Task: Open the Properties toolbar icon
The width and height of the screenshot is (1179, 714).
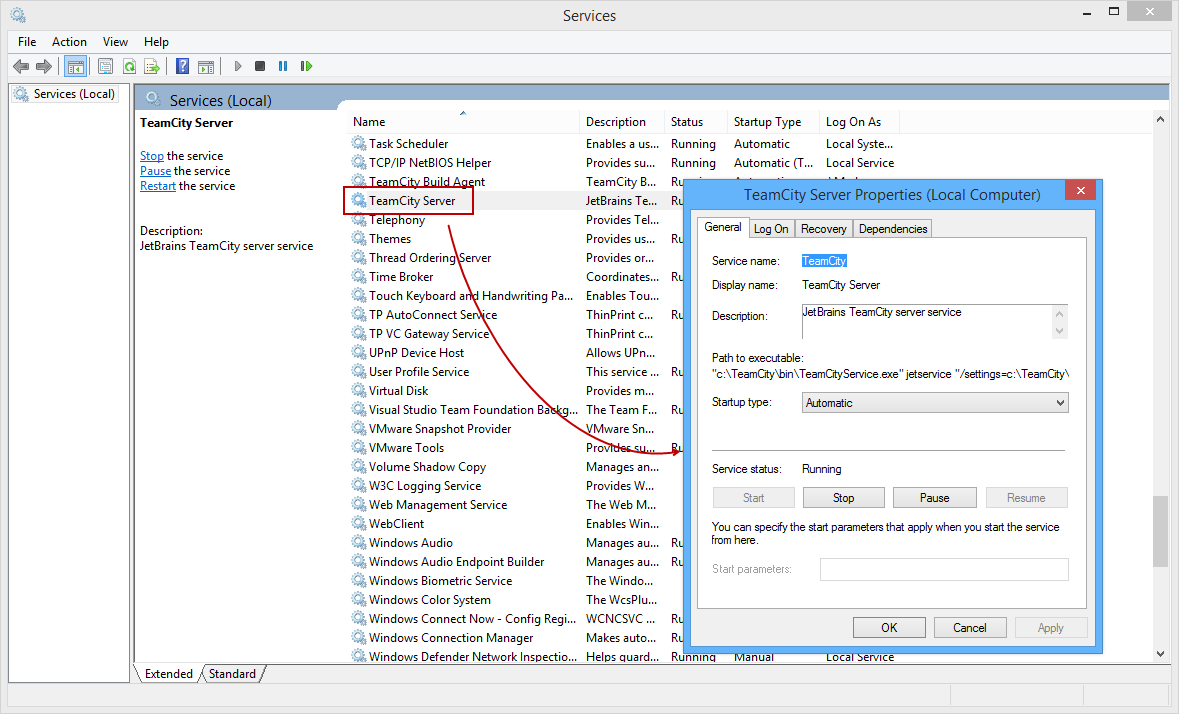Action: coord(105,66)
